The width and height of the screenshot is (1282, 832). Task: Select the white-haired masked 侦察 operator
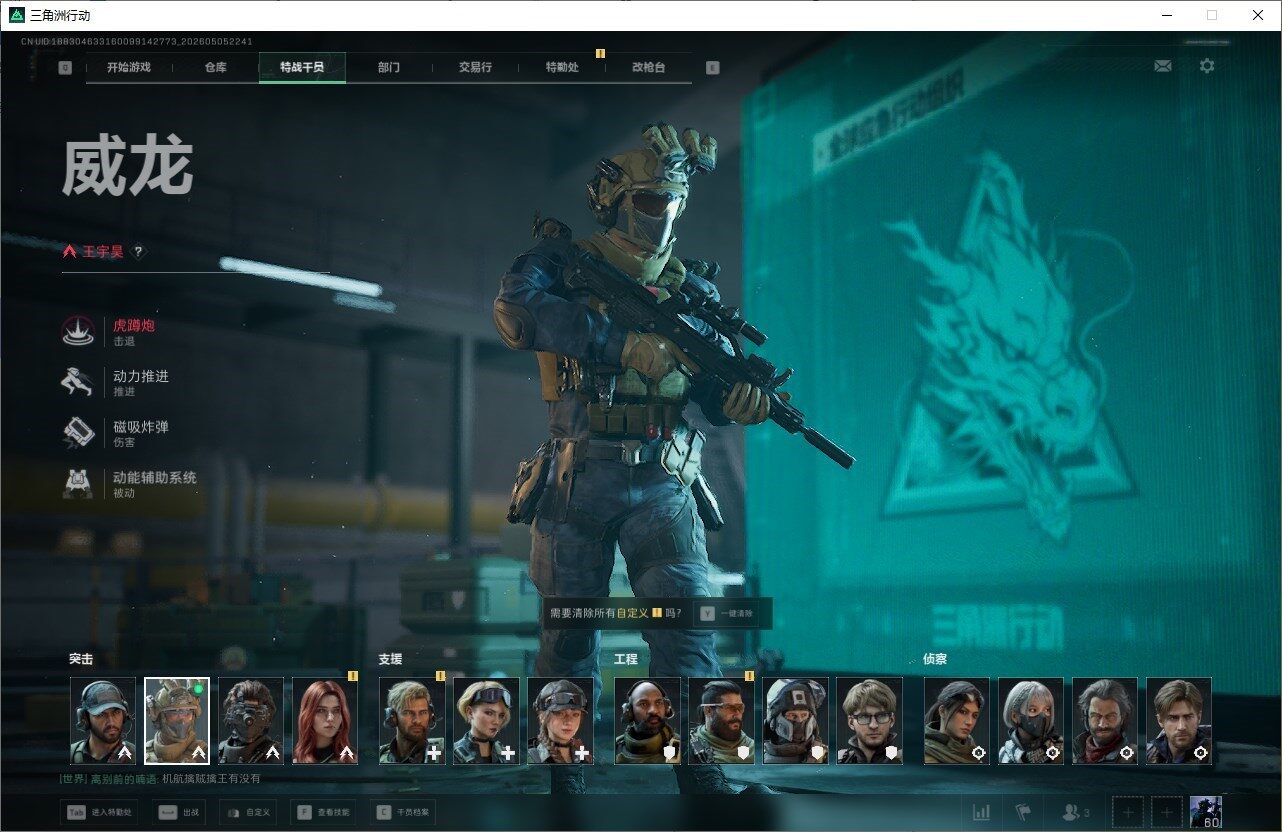(1031, 721)
